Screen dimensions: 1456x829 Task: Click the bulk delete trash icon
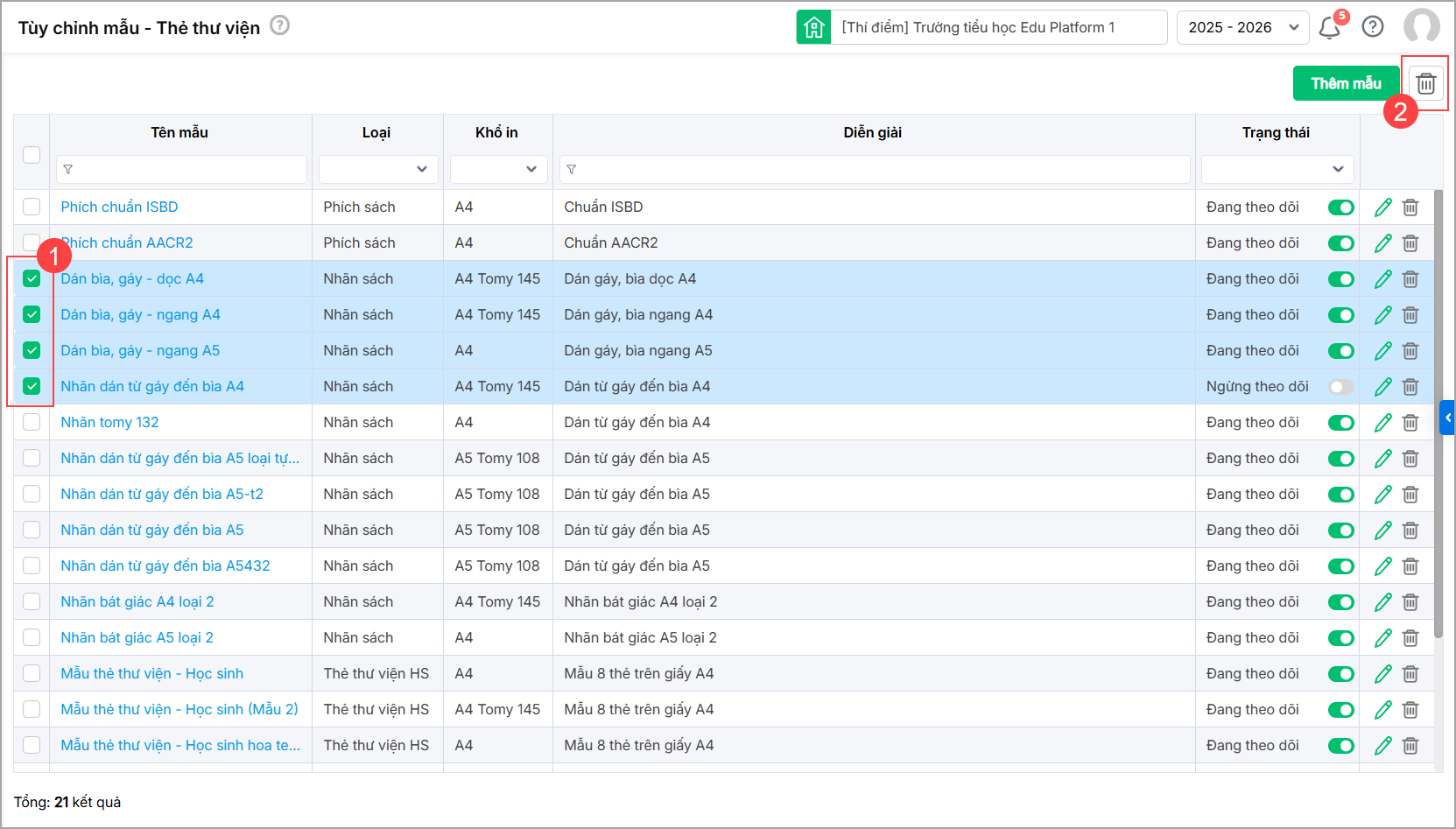click(x=1426, y=84)
